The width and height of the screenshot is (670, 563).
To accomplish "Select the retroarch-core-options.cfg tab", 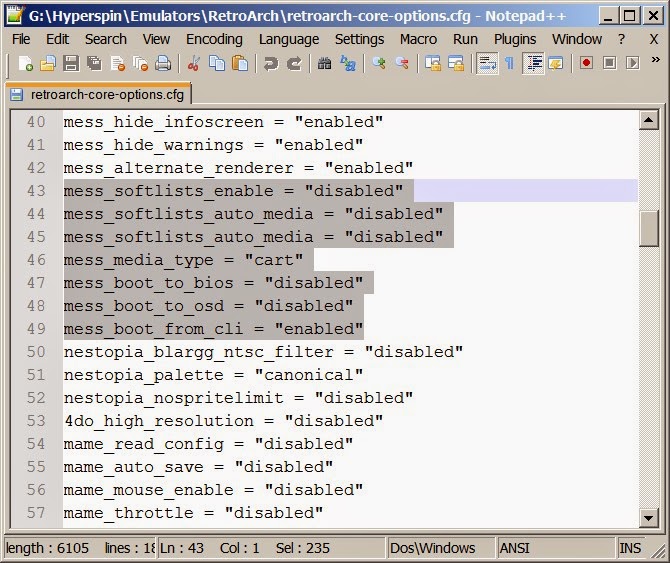I will pyautogui.click(x=99, y=94).
